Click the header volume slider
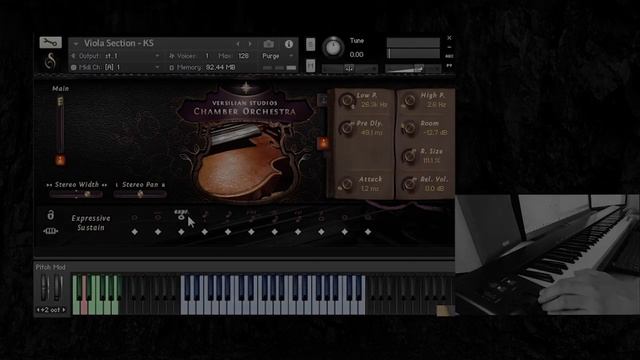The image size is (640, 360). tap(413, 69)
